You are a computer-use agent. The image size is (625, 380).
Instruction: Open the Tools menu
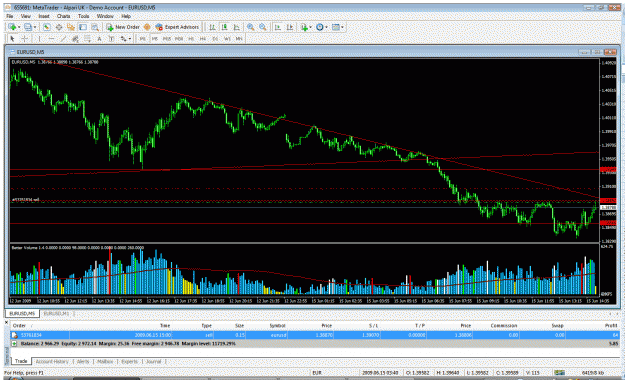(83, 16)
